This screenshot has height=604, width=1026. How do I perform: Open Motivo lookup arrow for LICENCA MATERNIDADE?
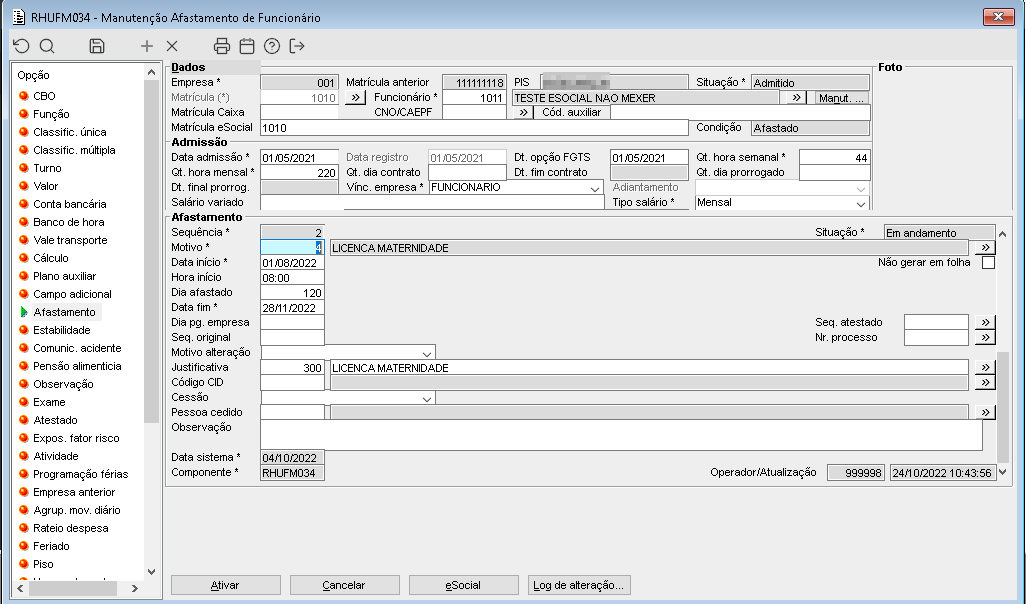tap(985, 247)
